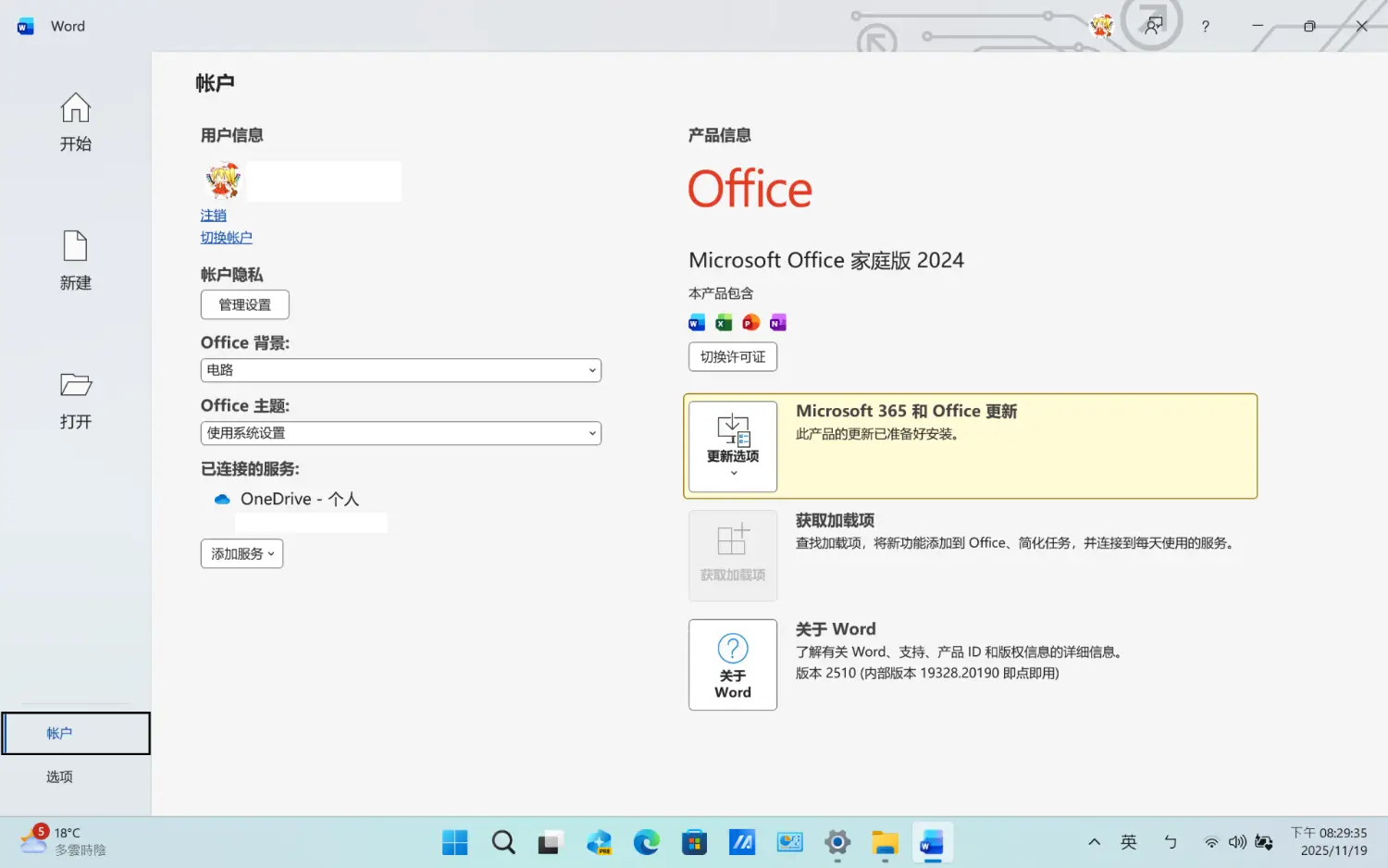Select the 帐户 tab in sidebar
This screenshot has height=868, width=1388.
(x=76, y=733)
